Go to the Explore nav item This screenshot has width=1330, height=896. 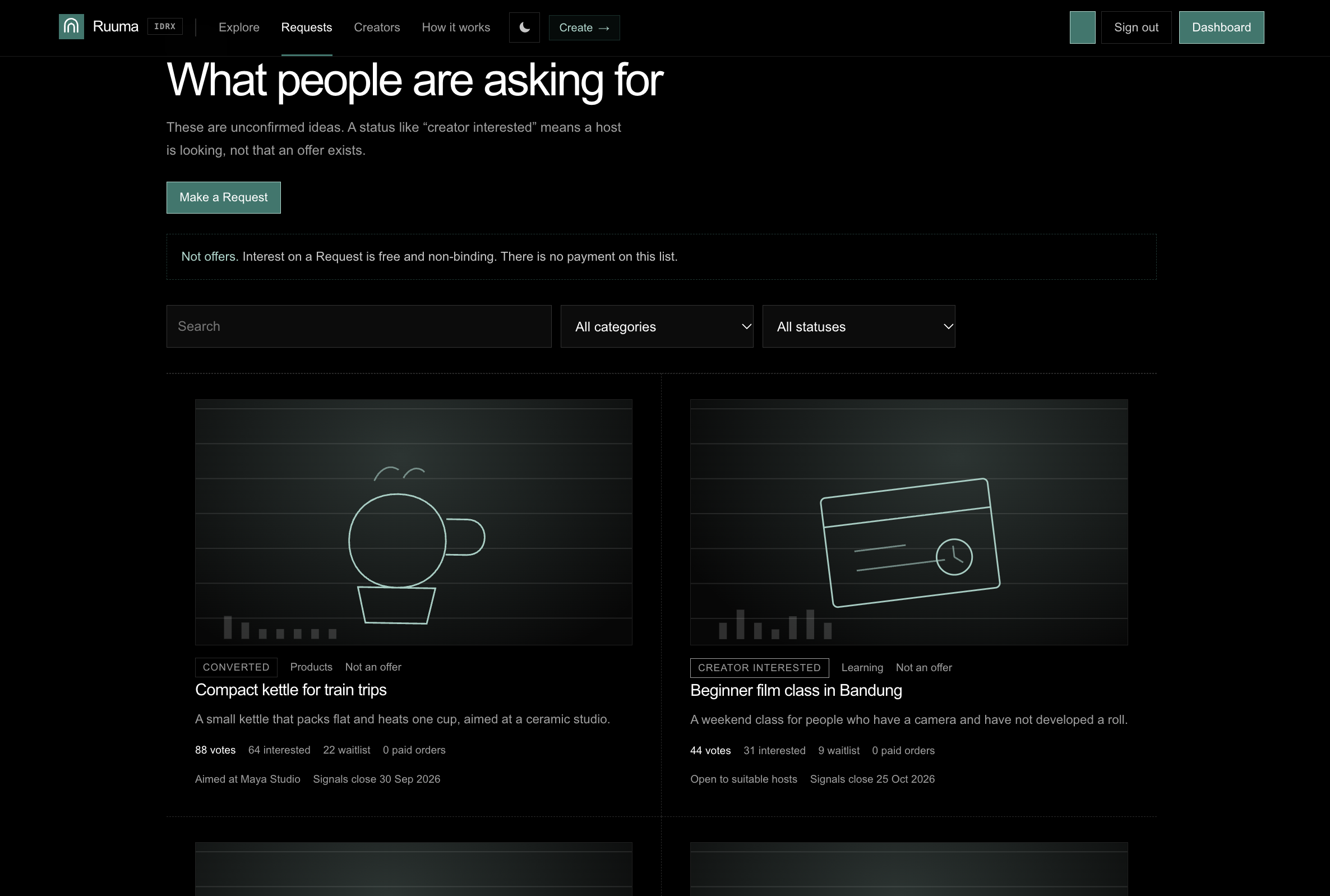(x=239, y=27)
